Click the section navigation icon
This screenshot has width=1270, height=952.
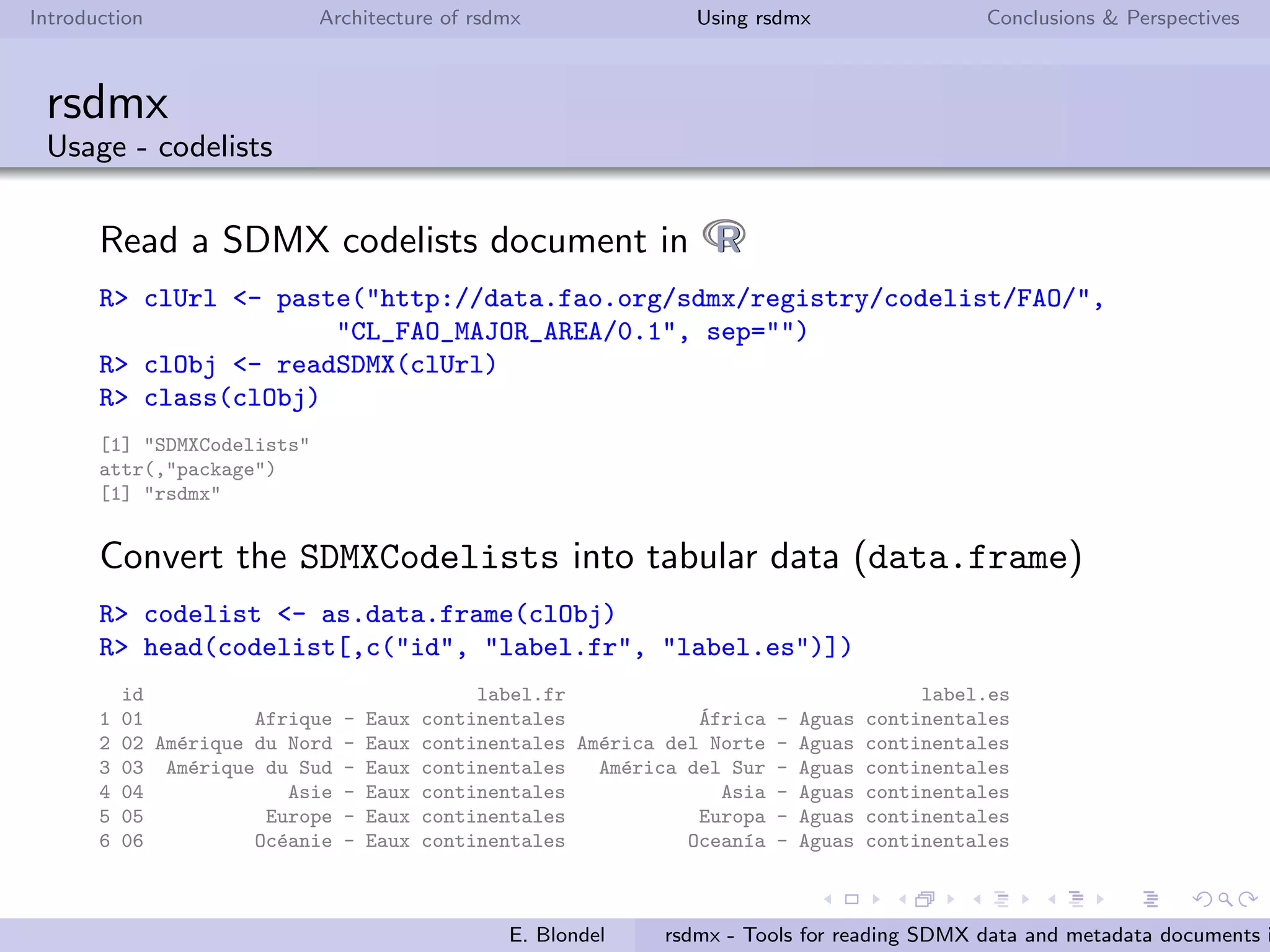[x=1077, y=899]
